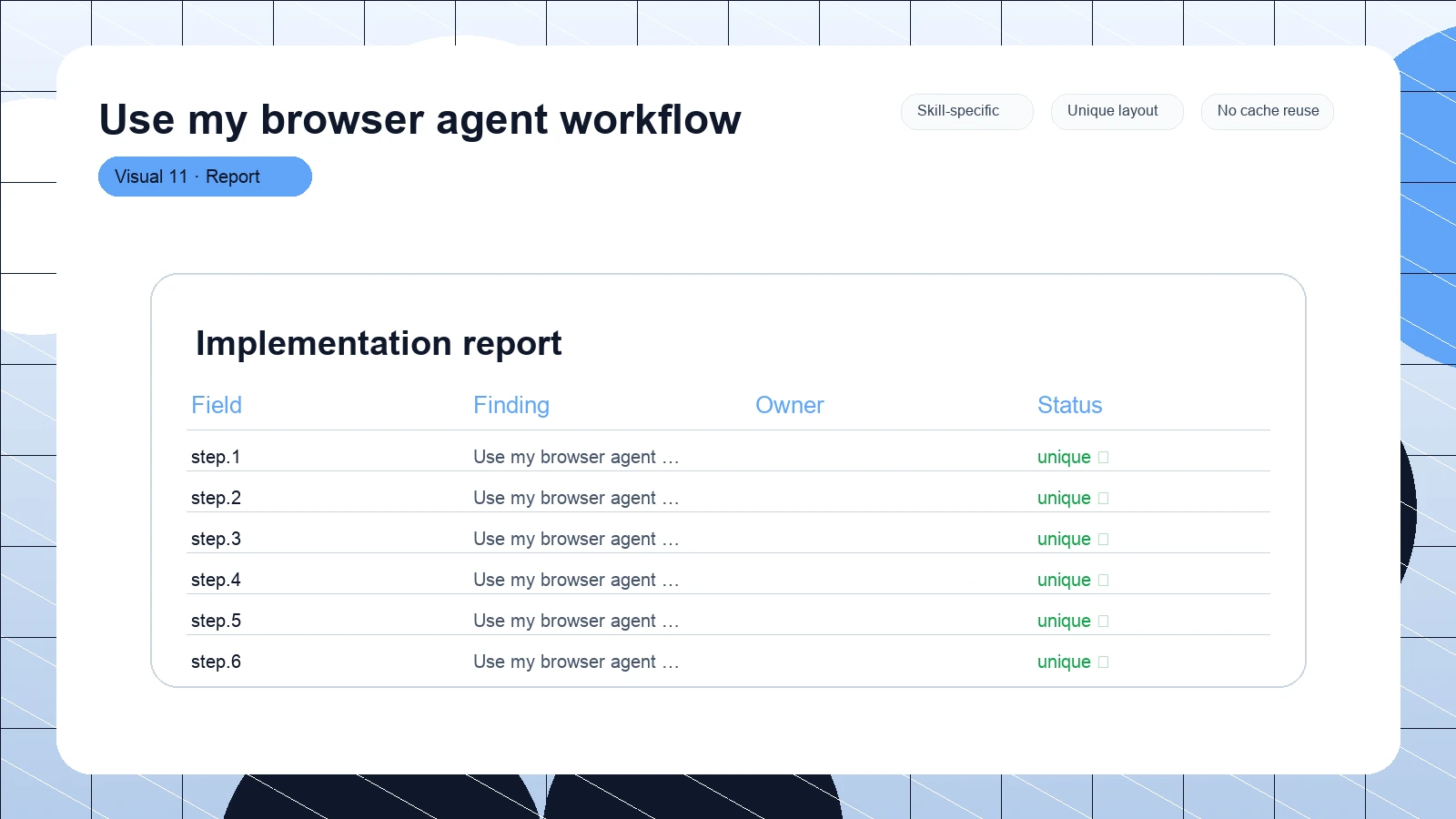The width and height of the screenshot is (1456, 819).
Task: Click the small square icon in step.5 row
Action: (1104, 622)
